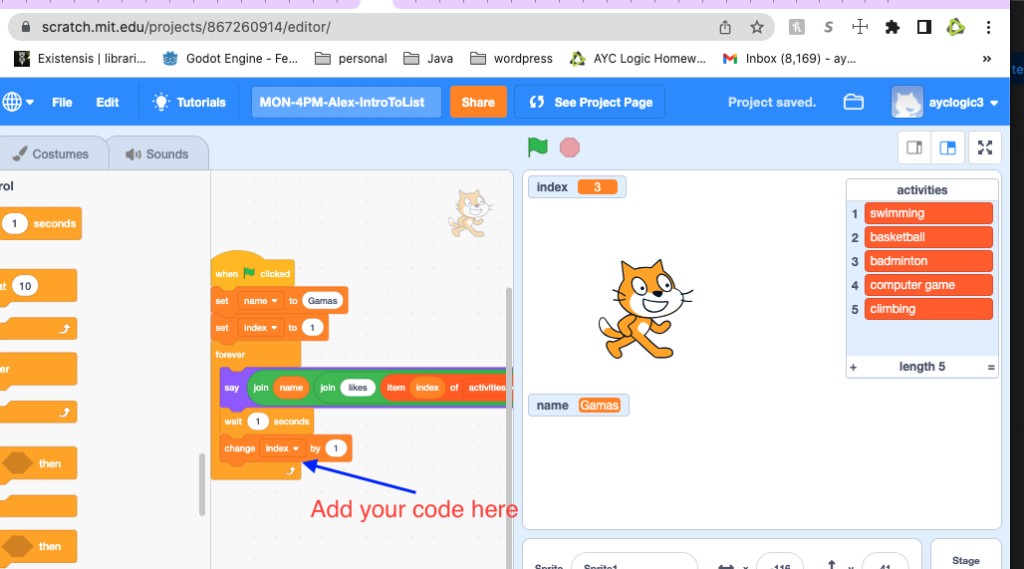Click the cat sprite on stage
The width and height of the screenshot is (1024, 569).
point(644,310)
